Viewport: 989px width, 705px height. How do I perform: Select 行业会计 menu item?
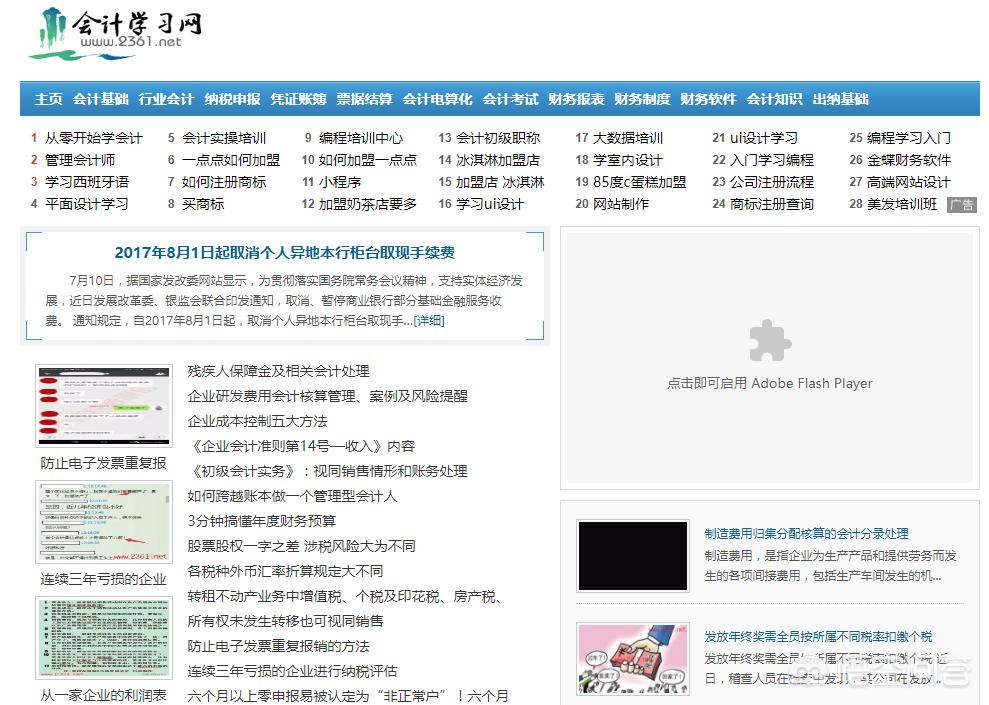pyautogui.click(x=167, y=99)
